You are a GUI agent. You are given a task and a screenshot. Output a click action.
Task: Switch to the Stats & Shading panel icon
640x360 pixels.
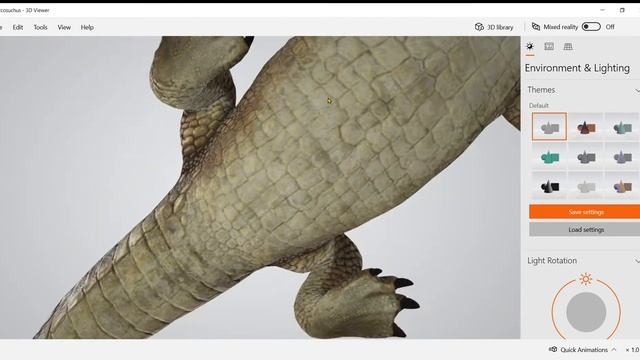(x=549, y=46)
